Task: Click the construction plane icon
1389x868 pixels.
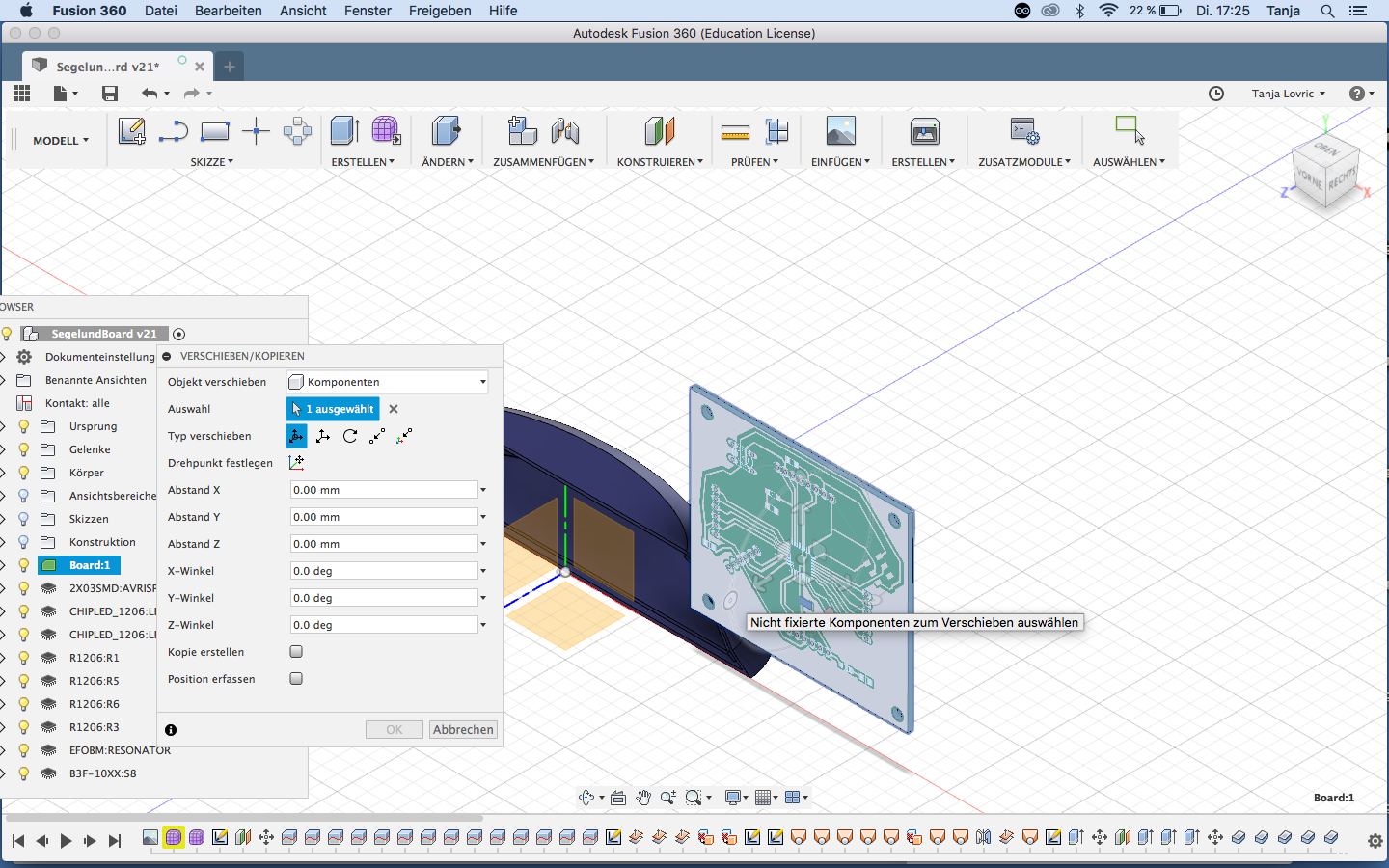Action: click(660, 131)
